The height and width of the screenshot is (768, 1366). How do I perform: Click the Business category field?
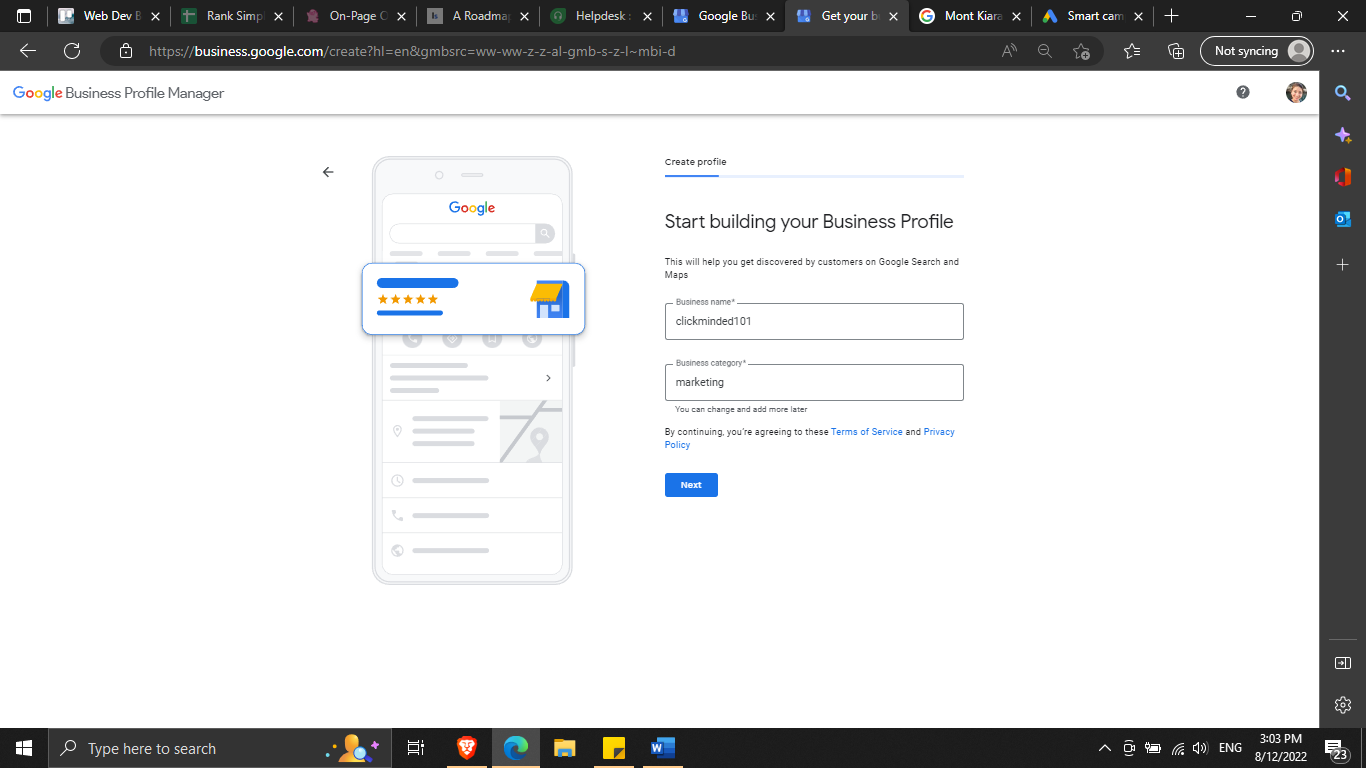814,382
